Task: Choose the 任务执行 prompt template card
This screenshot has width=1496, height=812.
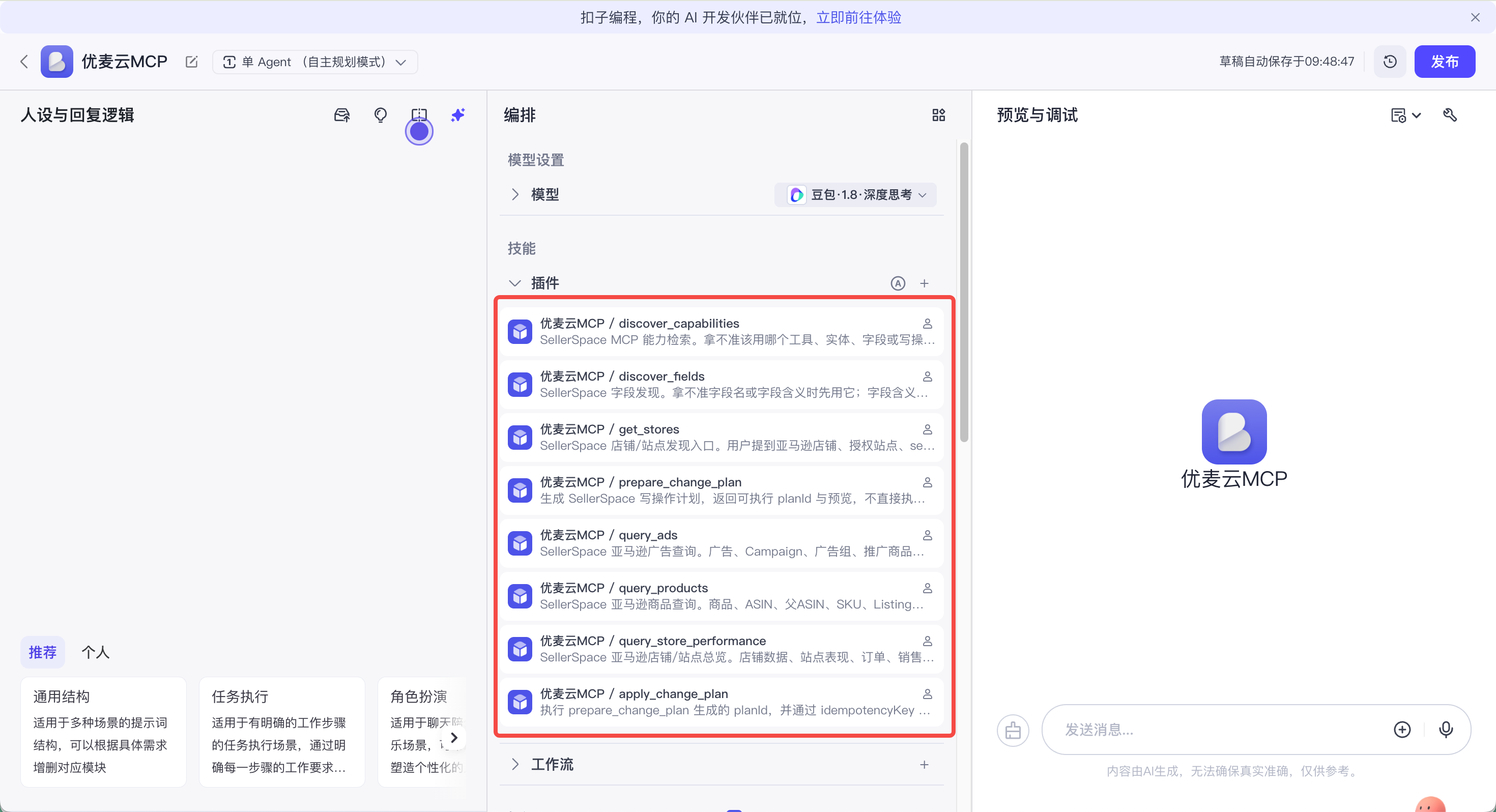Action: (282, 732)
